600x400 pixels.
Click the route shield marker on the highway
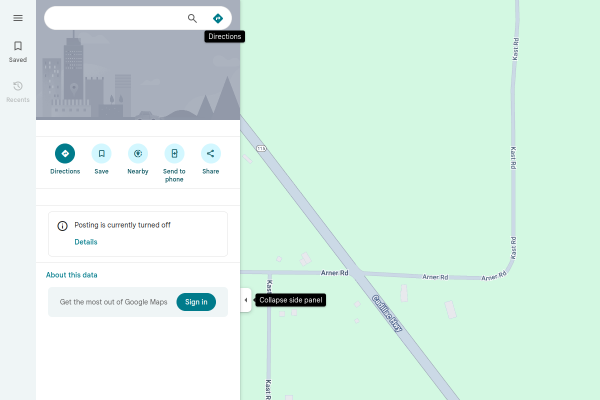tap(261, 148)
